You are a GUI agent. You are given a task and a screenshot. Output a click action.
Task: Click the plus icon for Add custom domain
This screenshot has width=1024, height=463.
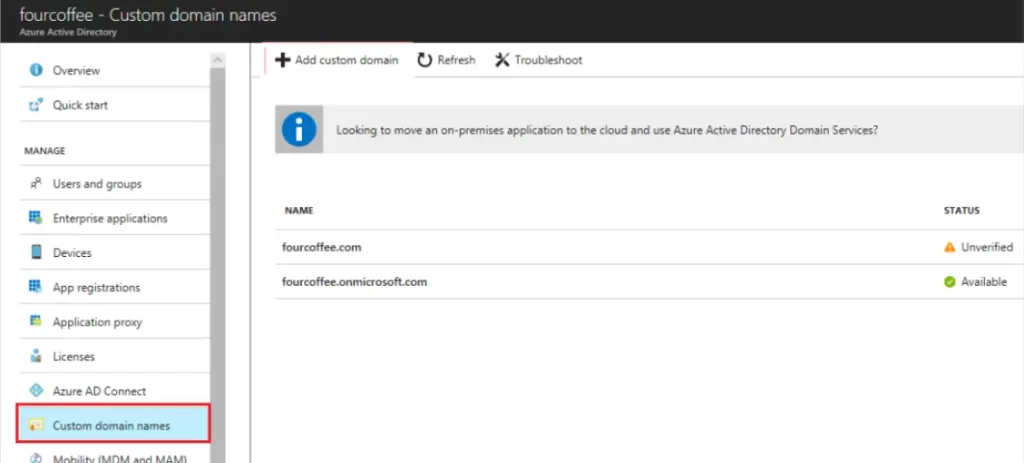(x=281, y=60)
